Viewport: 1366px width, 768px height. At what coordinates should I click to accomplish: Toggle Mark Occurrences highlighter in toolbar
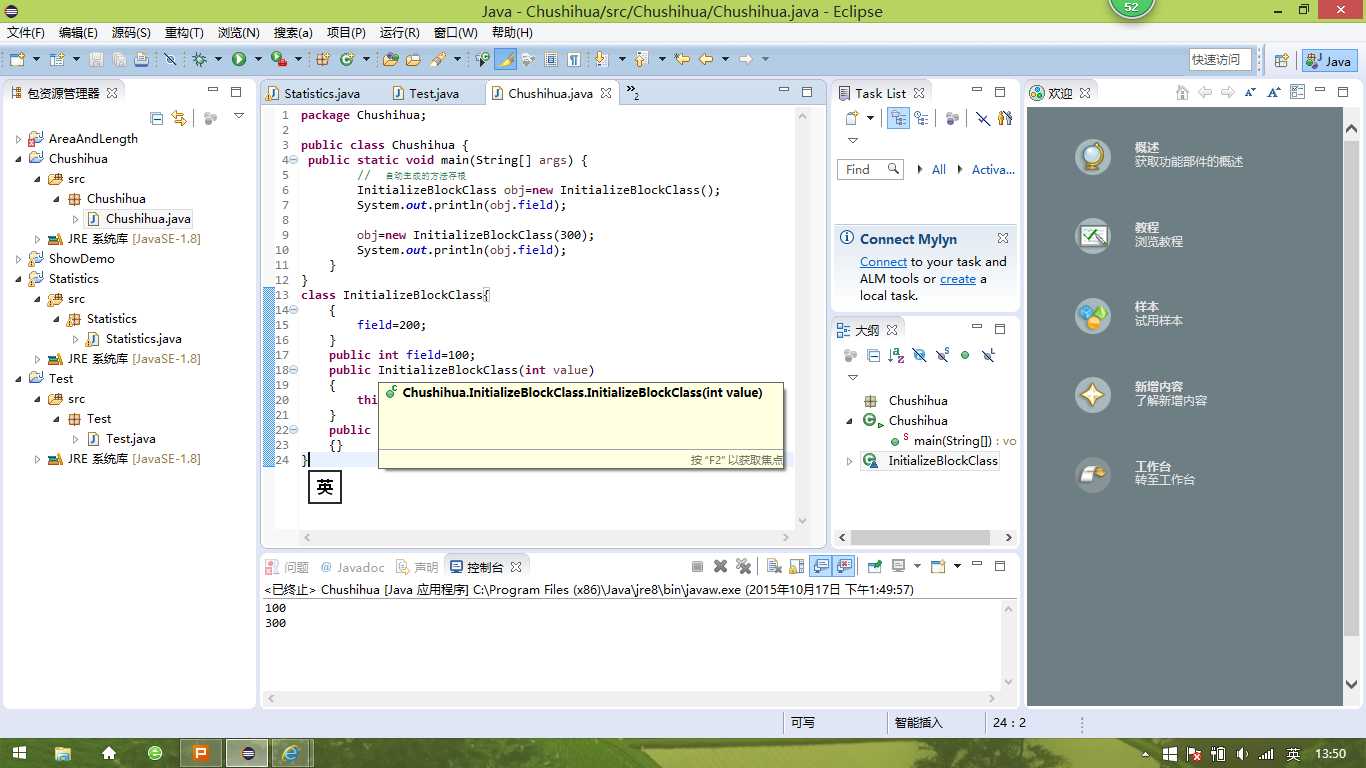506,60
